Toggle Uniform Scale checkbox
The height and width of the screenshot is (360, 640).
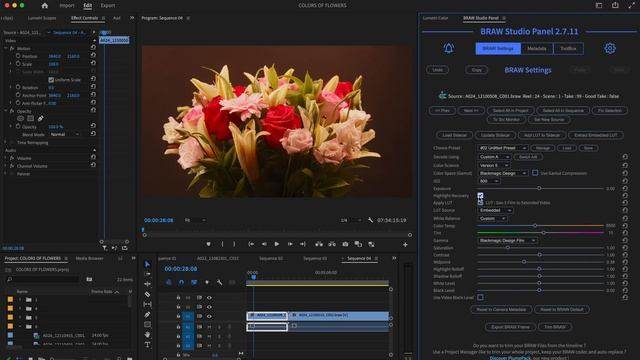pos(51,80)
